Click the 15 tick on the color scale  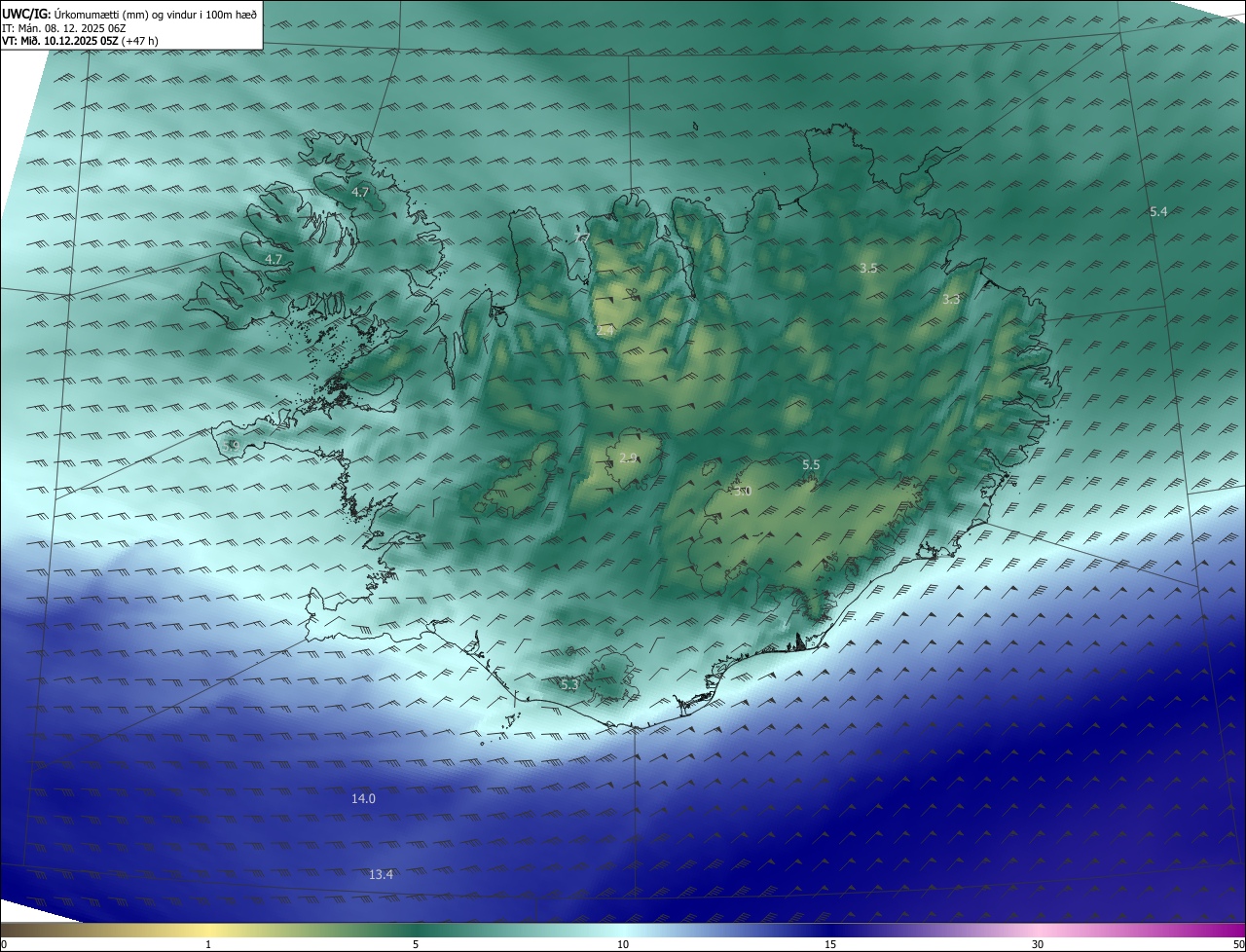[x=830, y=944]
